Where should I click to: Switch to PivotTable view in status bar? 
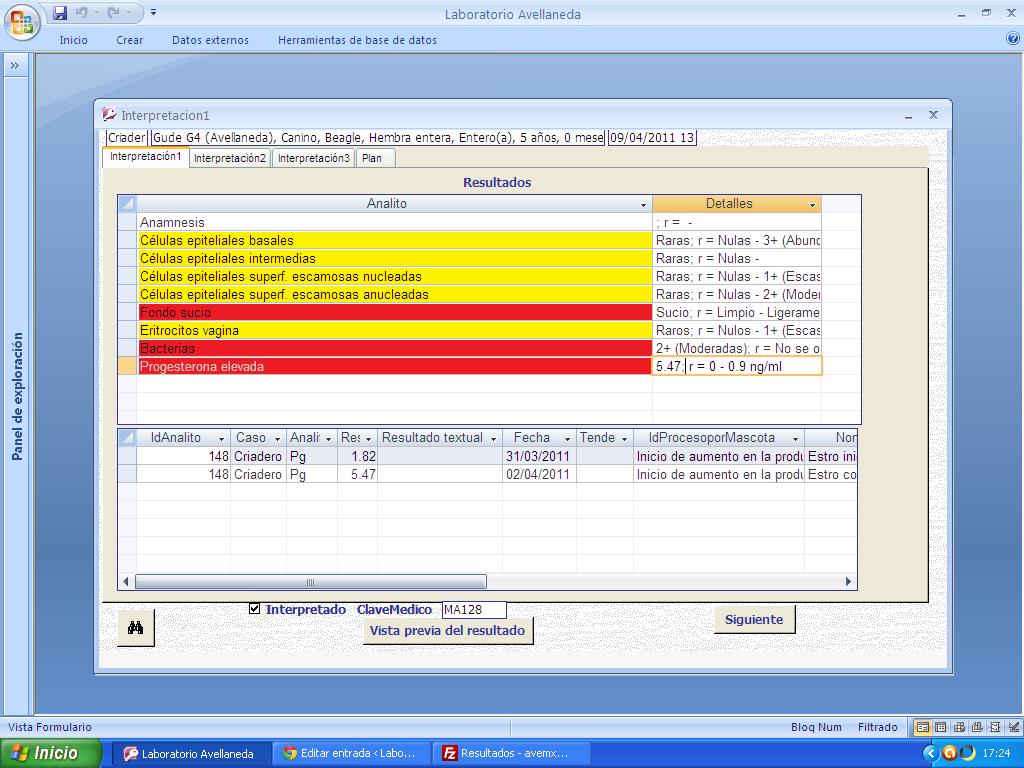click(959, 727)
